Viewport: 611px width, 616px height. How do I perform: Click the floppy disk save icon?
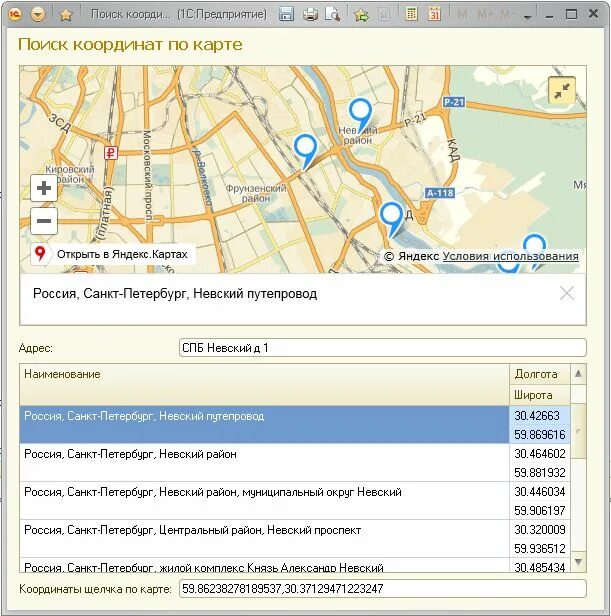(286, 15)
